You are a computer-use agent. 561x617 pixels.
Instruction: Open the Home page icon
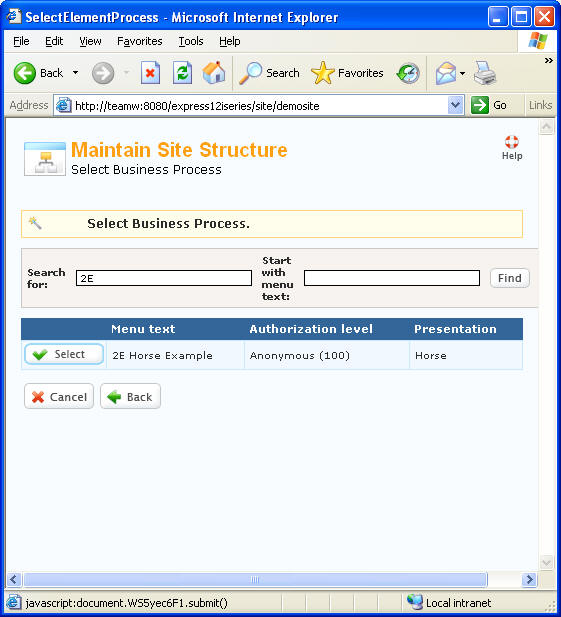click(214, 73)
